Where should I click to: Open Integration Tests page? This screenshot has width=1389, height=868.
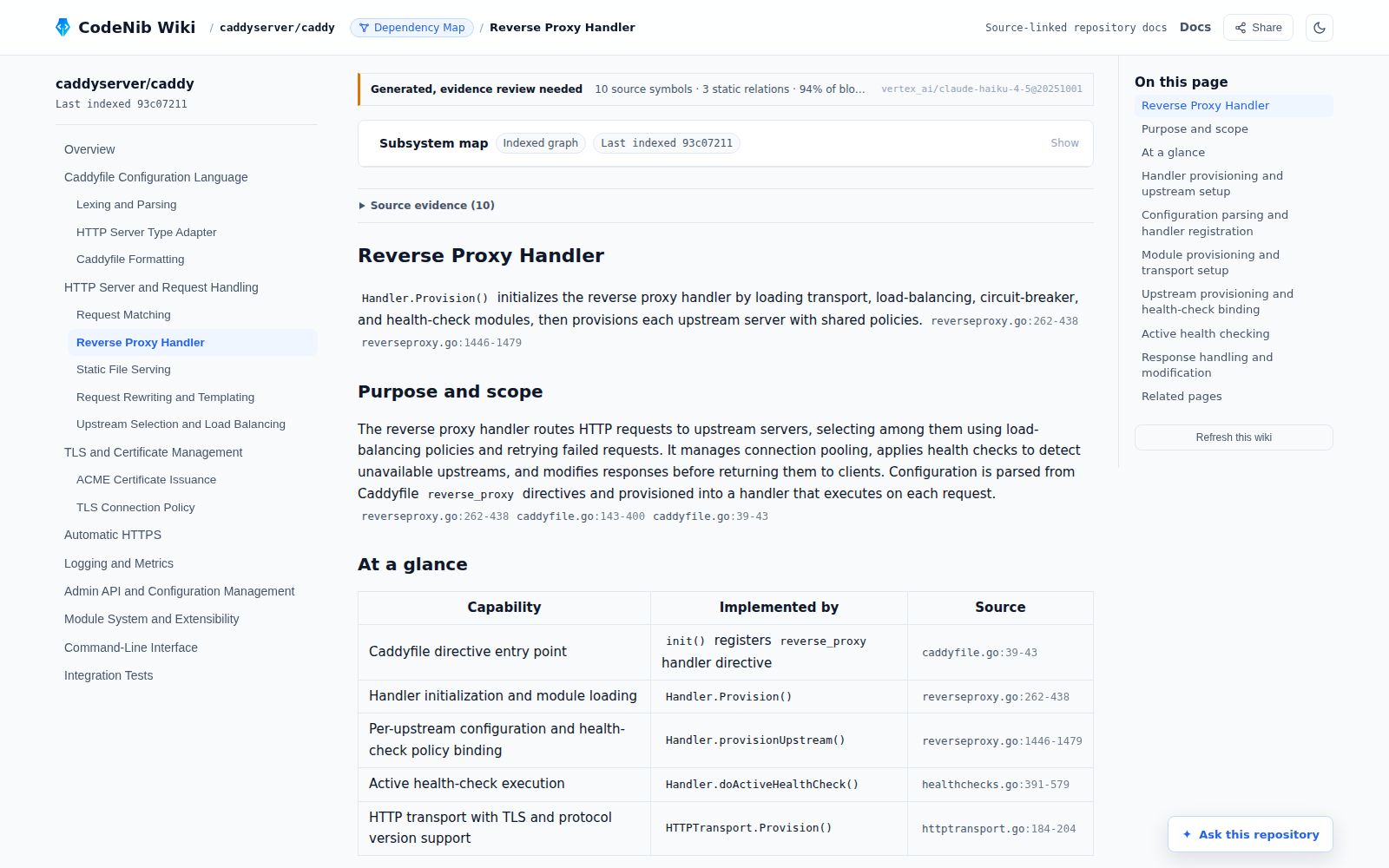point(109,675)
